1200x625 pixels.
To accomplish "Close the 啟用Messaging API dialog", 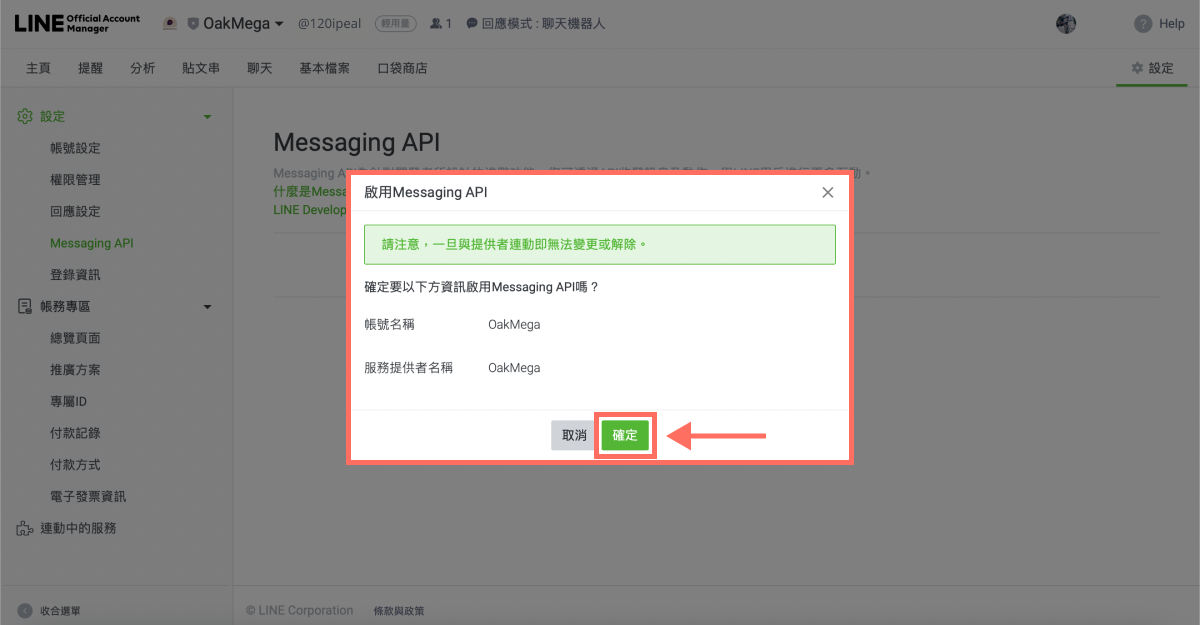I will click(x=828, y=192).
